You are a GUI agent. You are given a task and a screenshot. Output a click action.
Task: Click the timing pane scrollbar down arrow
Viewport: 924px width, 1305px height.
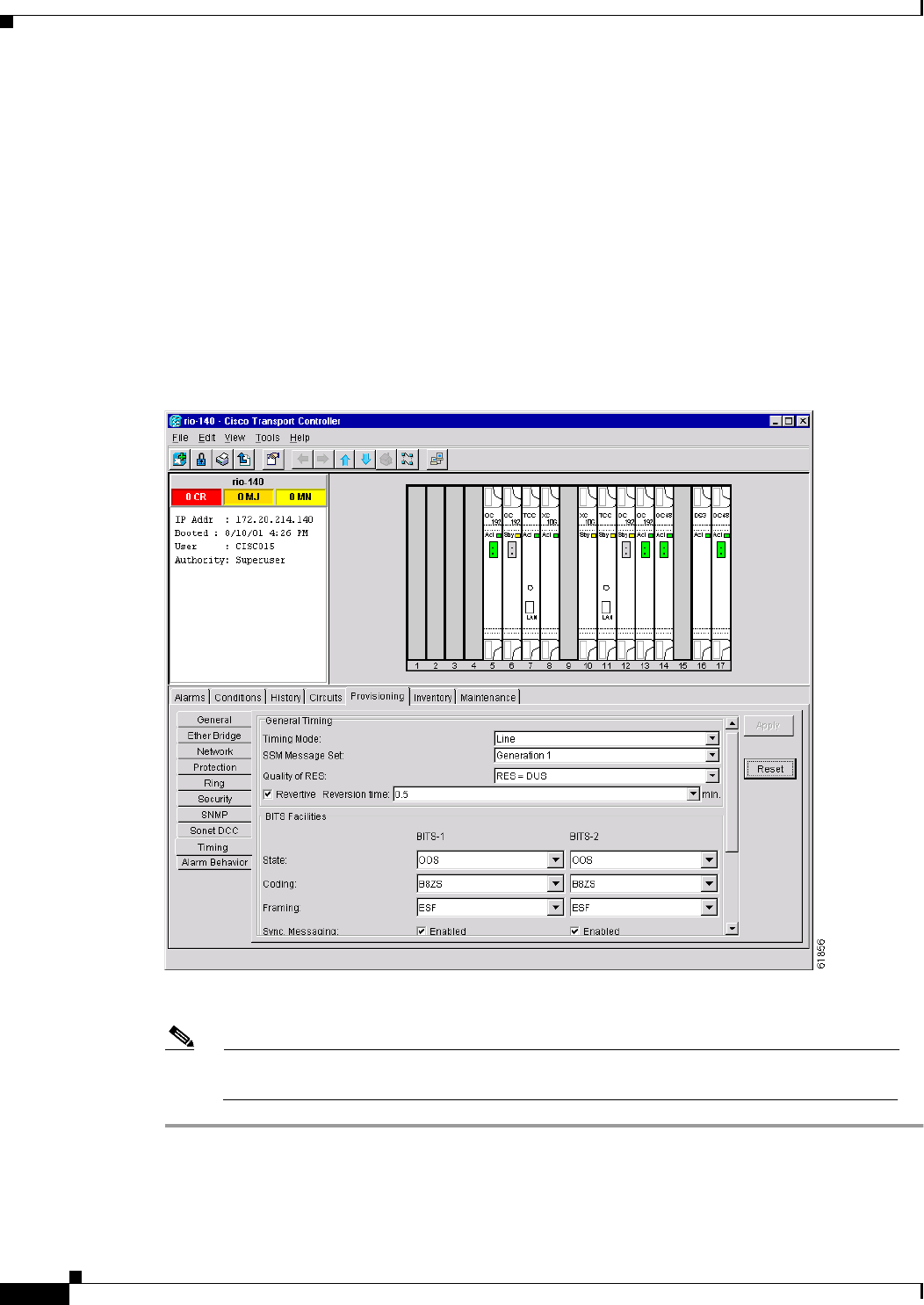[733, 928]
